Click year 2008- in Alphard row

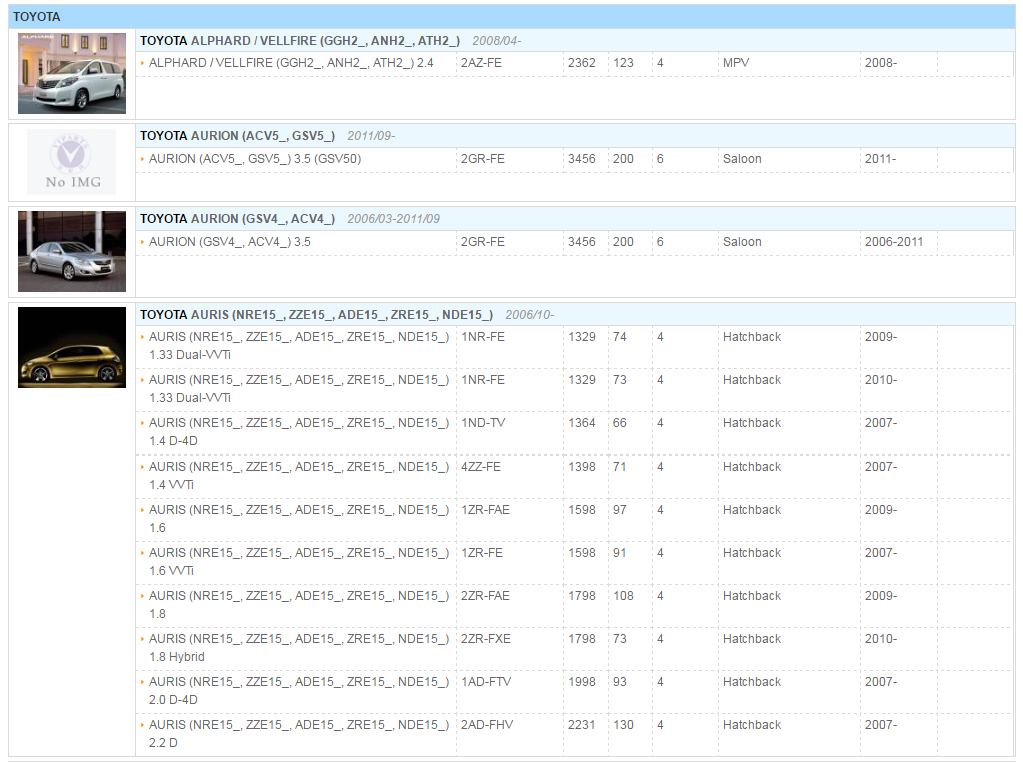click(x=881, y=63)
